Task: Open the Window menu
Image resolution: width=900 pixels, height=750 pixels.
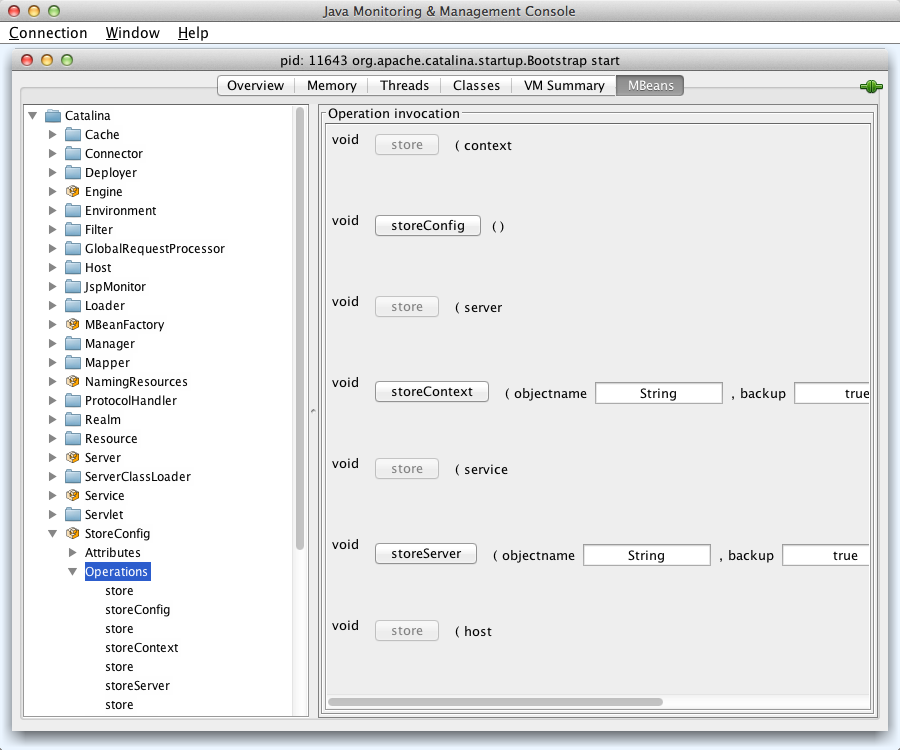Action: coord(133,33)
